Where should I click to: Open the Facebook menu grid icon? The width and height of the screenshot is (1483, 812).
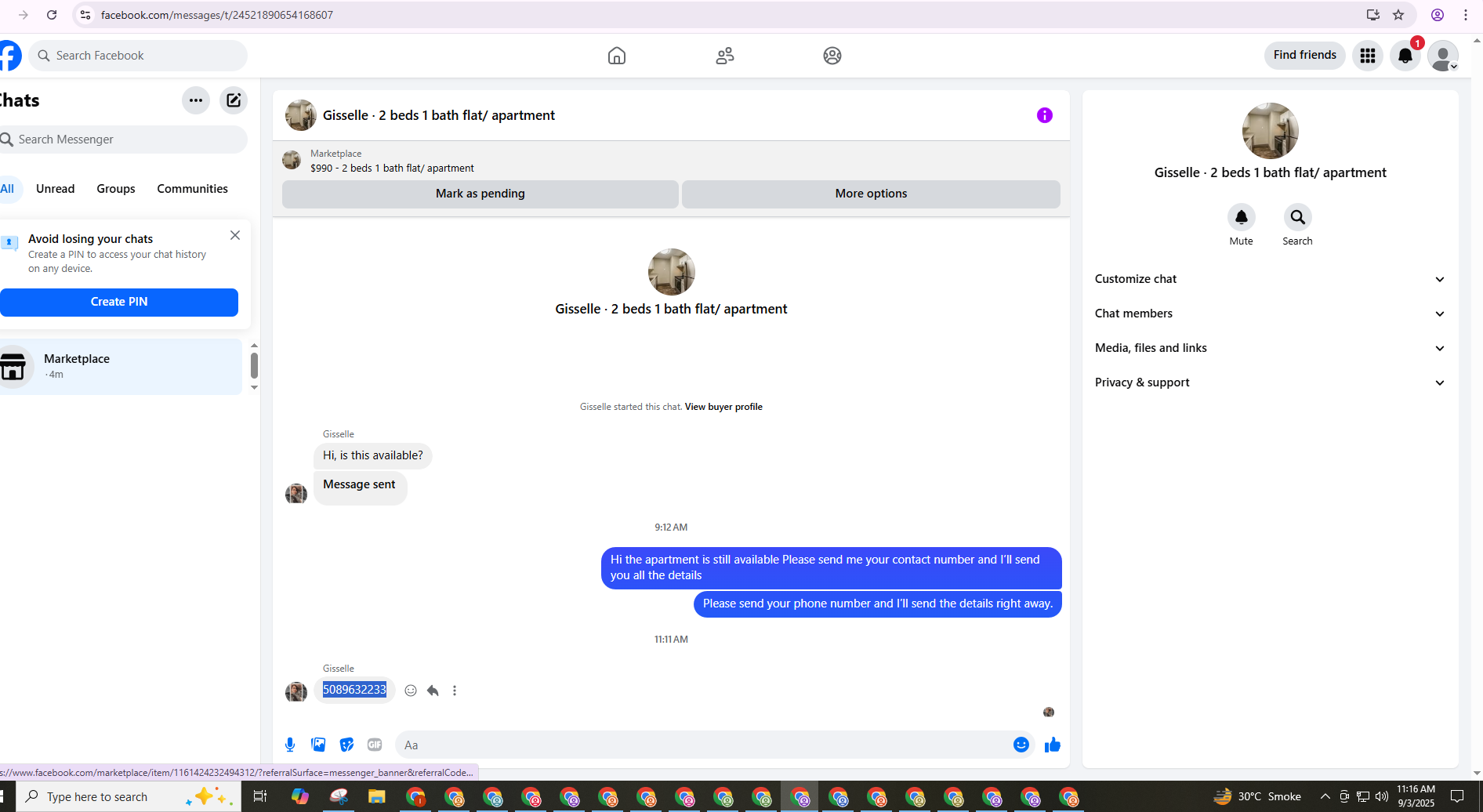point(1368,56)
